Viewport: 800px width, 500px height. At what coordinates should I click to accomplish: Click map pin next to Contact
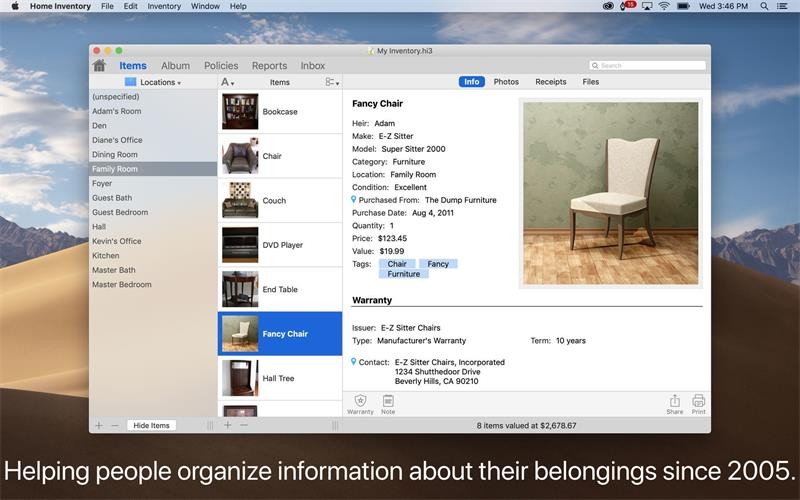click(x=354, y=362)
